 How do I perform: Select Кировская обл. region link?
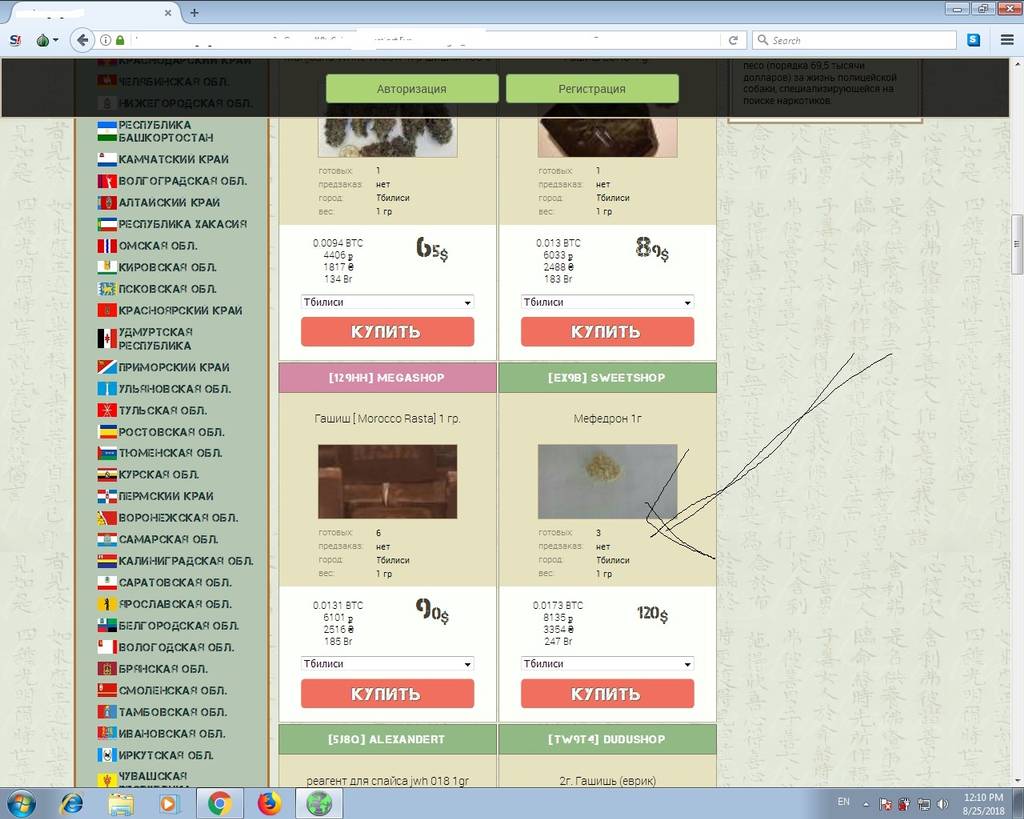pos(167,267)
